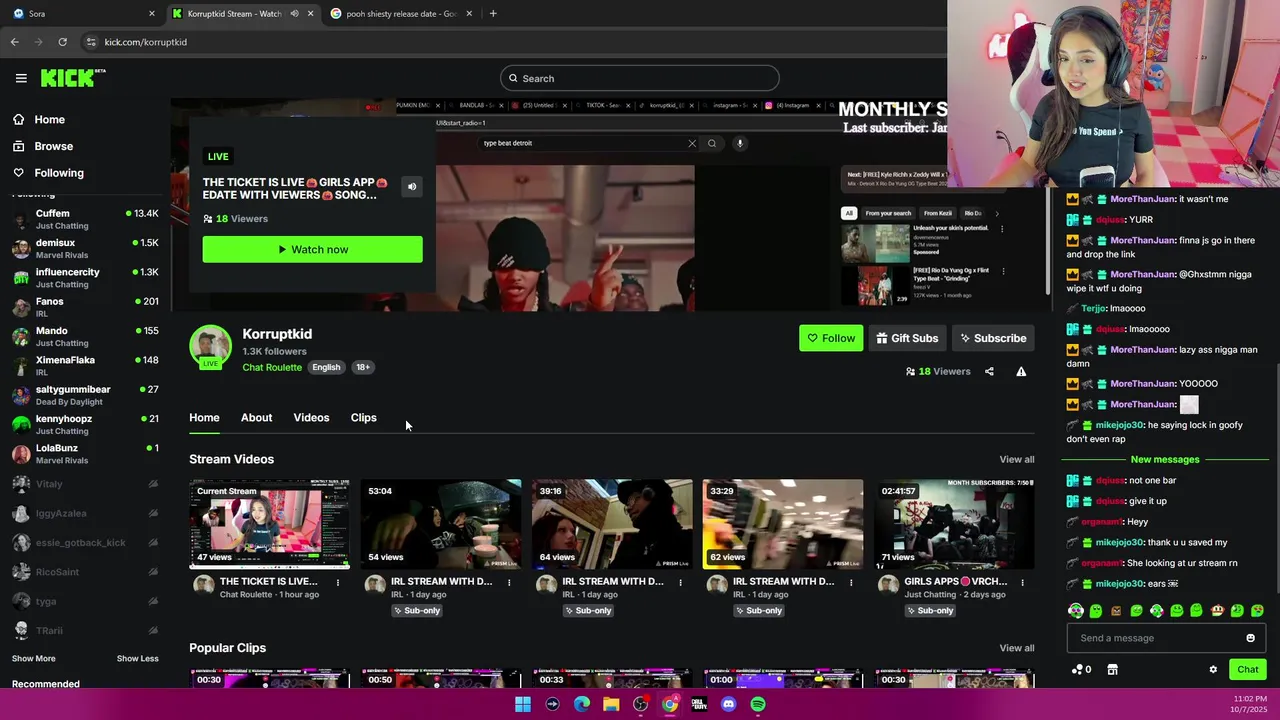
Task: Open Cuffem channel in sidebar
Action: pos(84,219)
